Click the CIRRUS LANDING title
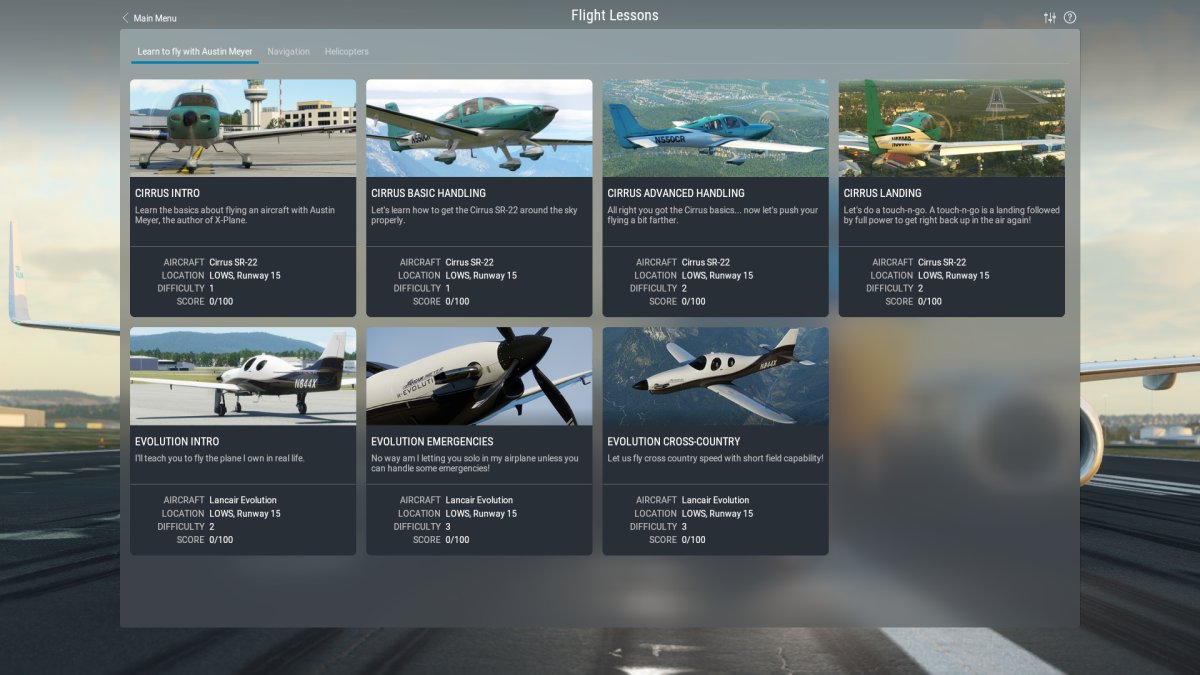The image size is (1200, 675). 883,193
